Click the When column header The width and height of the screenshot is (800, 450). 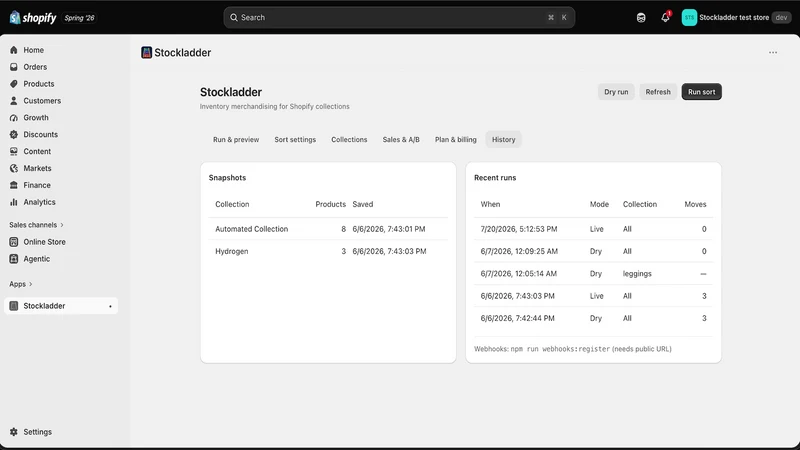coord(490,204)
